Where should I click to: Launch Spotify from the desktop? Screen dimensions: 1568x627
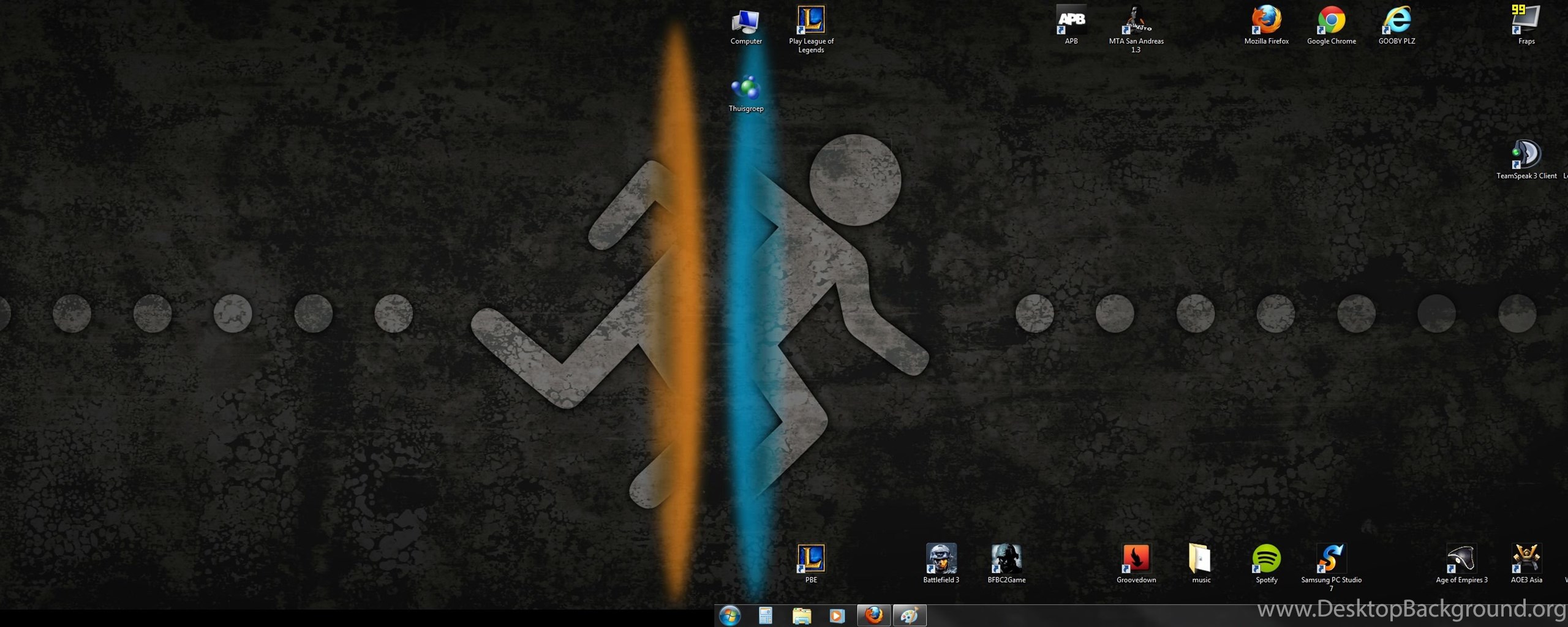point(1266,564)
